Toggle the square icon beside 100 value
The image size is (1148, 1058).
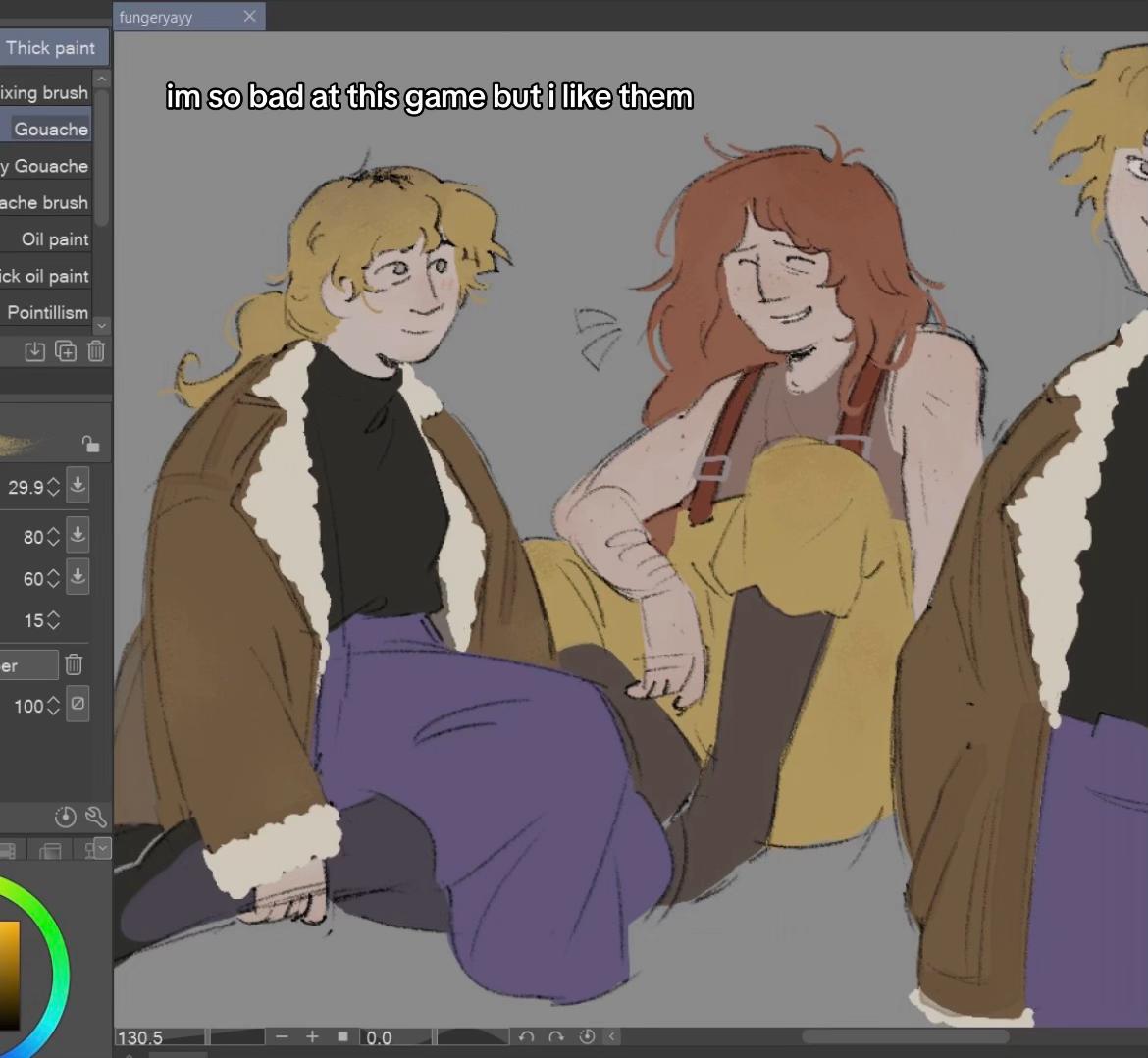point(78,704)
